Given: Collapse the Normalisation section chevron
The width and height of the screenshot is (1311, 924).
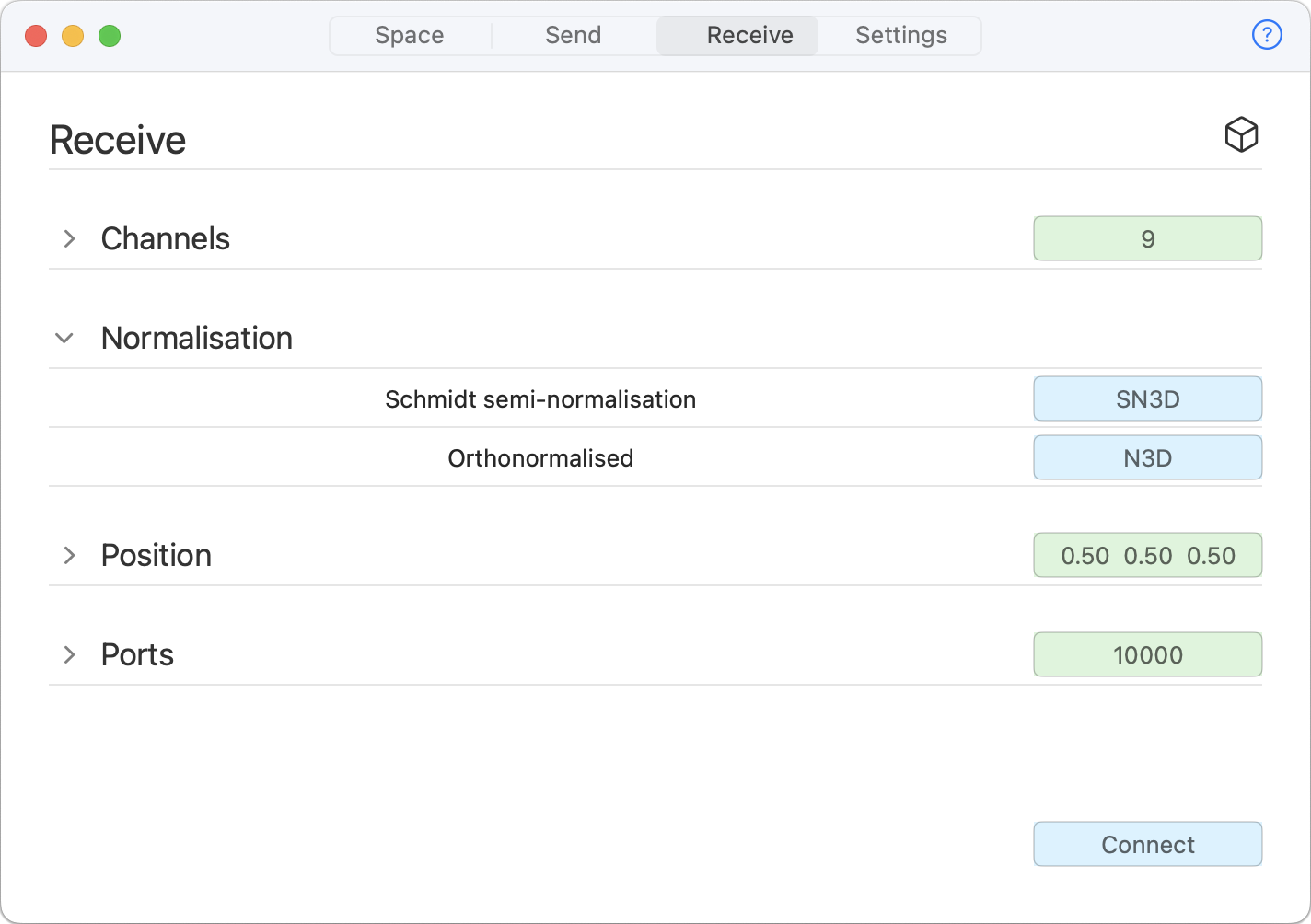Looking at the screenshot, I should 64,339.
